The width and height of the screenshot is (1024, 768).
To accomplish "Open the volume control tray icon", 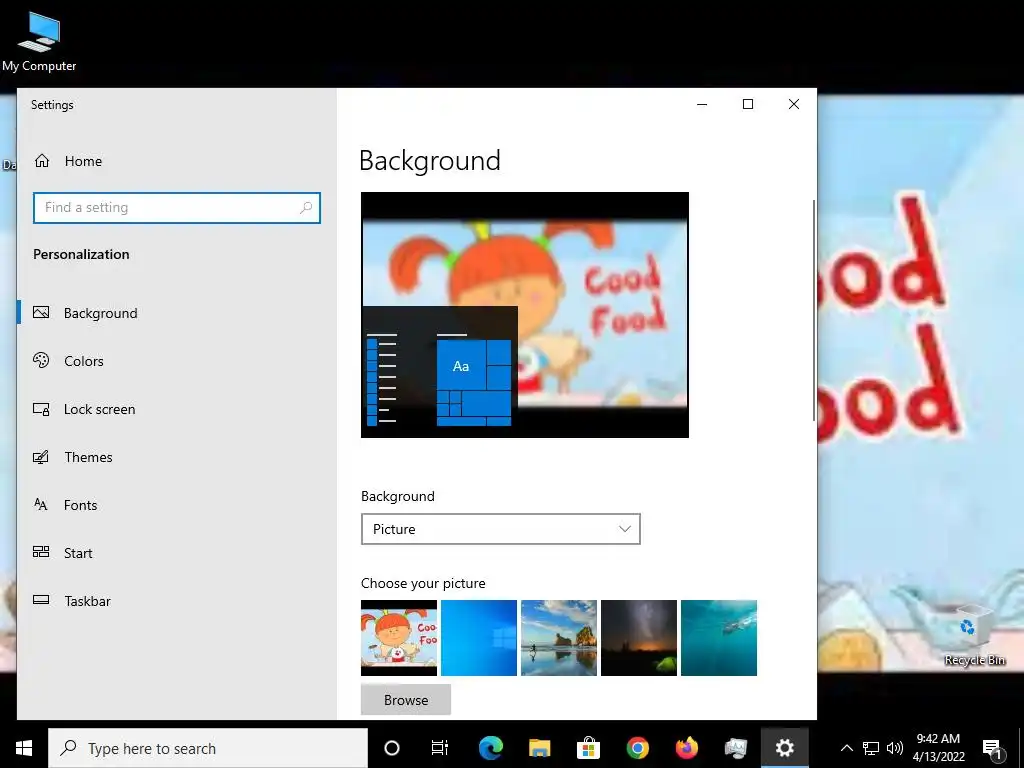I will click(895, 748).
